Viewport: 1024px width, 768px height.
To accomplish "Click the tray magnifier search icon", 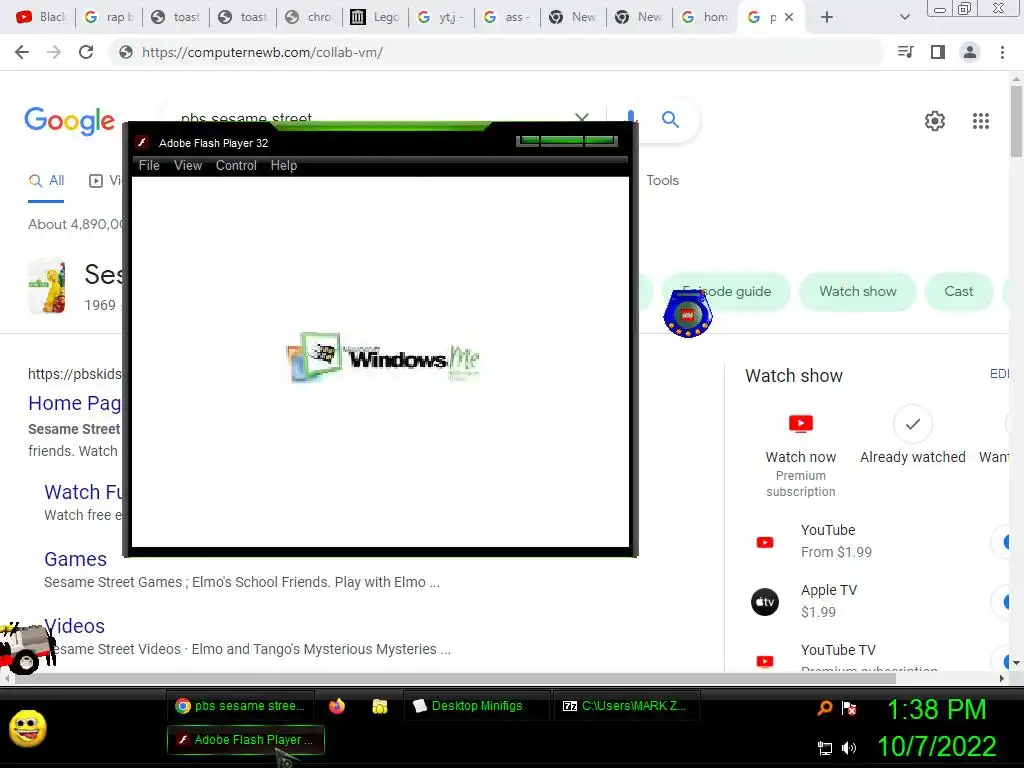I will [x=825, y=707].
